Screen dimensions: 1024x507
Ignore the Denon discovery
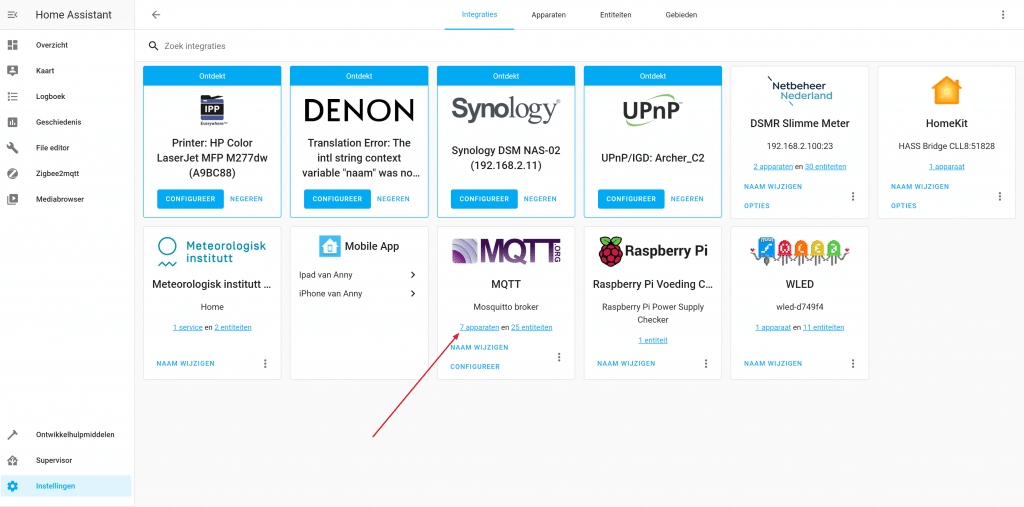pyautogui.click(x=393, y=199)
